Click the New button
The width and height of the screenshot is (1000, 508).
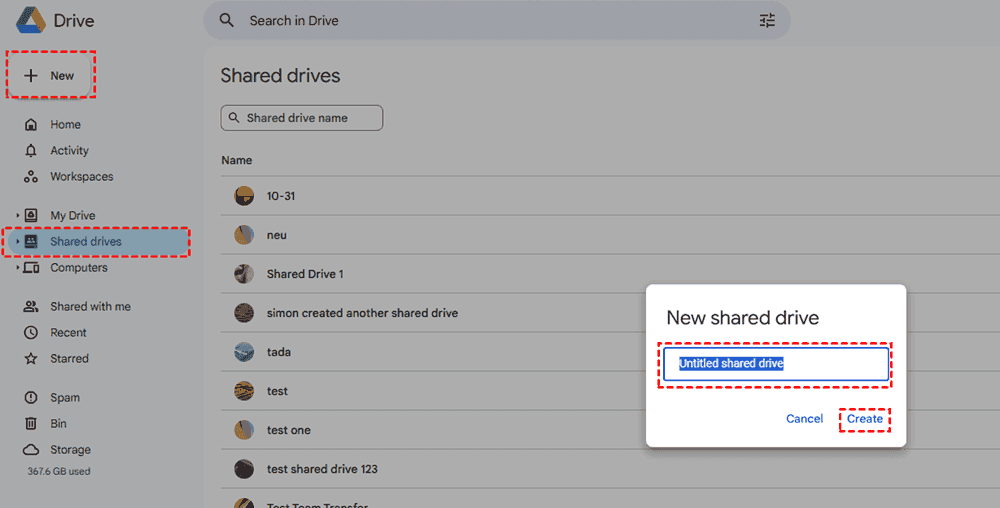point(51,76)
